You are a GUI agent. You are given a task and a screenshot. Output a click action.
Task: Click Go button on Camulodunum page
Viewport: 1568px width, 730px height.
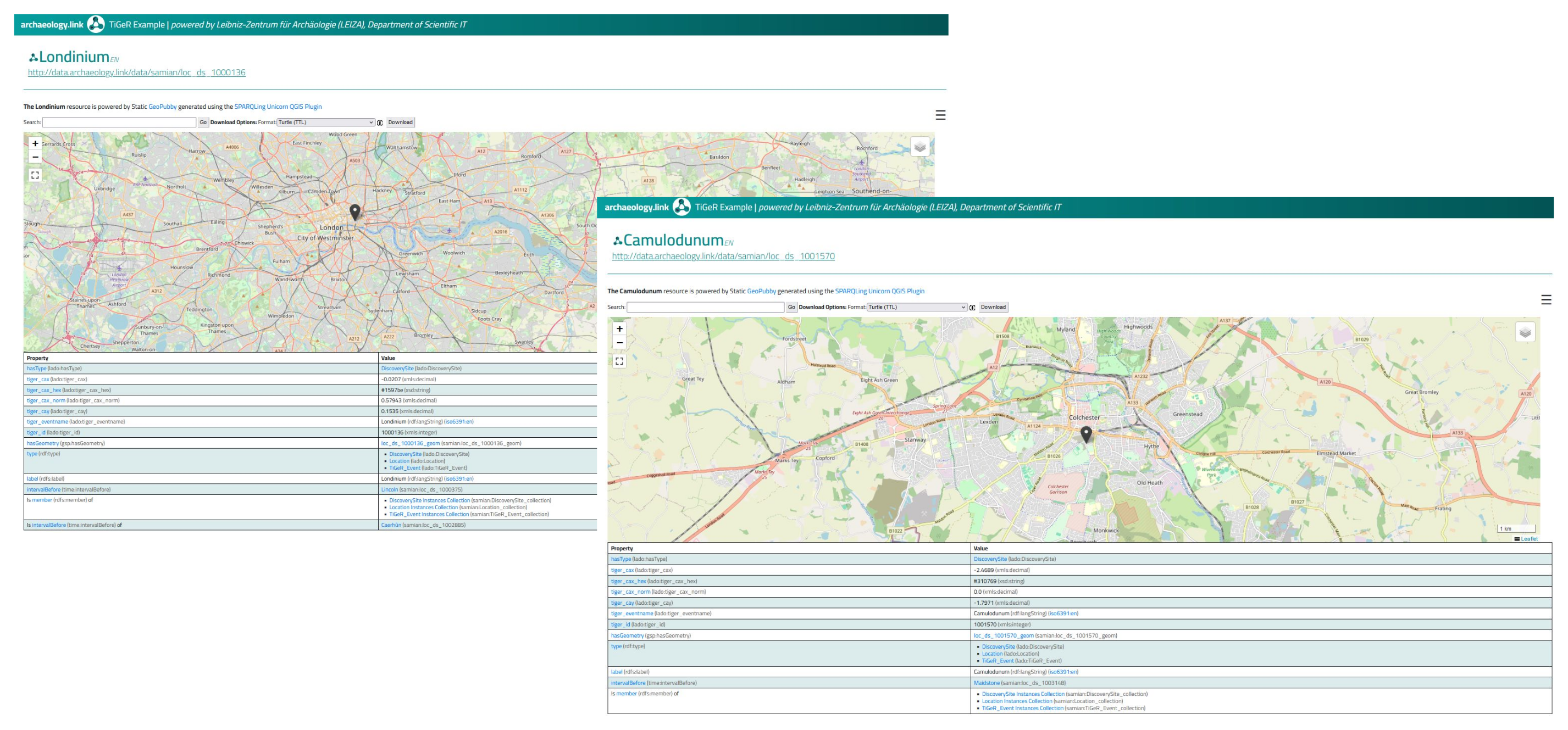(791, 307)
